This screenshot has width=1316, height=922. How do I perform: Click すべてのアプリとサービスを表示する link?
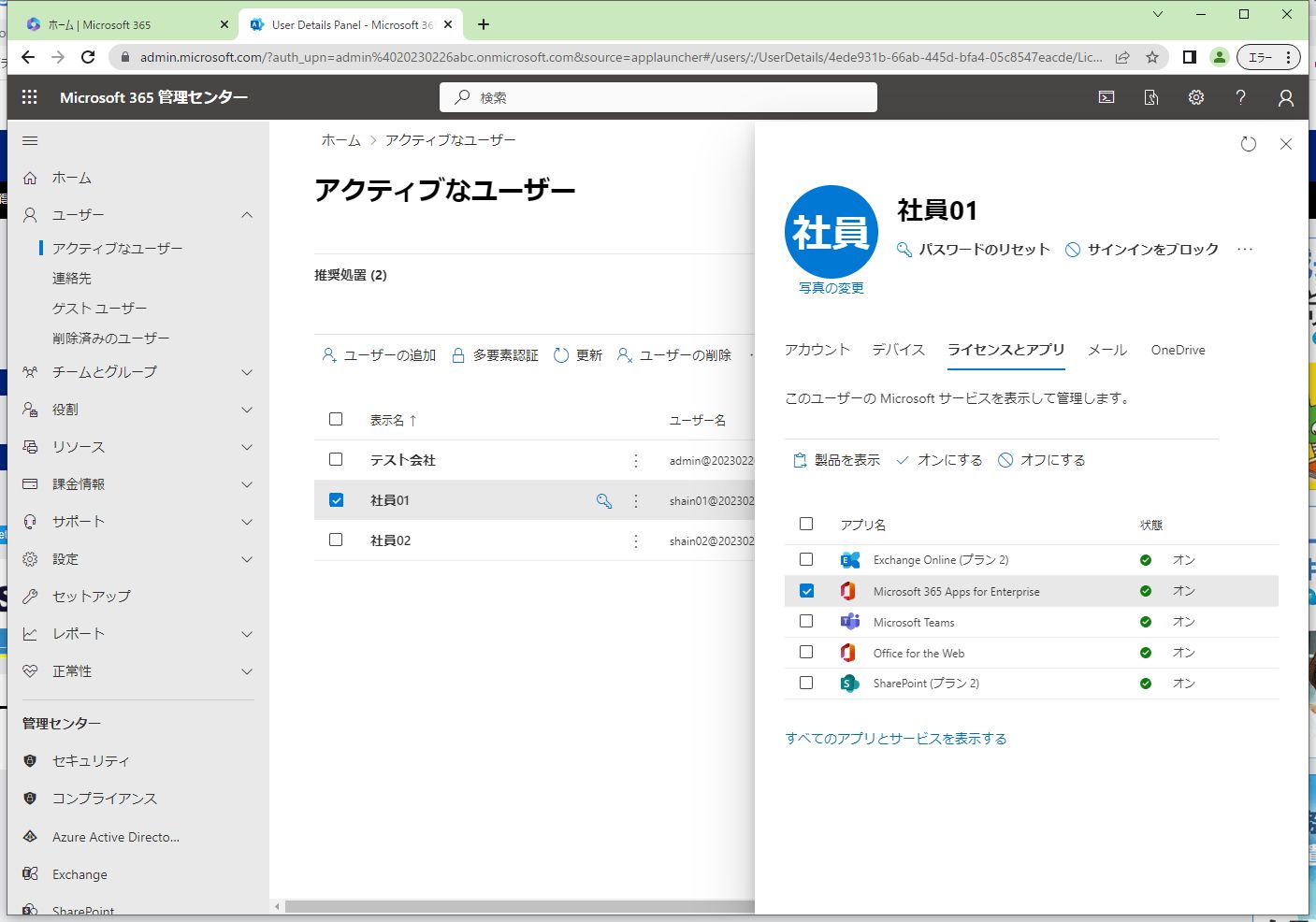895,739
